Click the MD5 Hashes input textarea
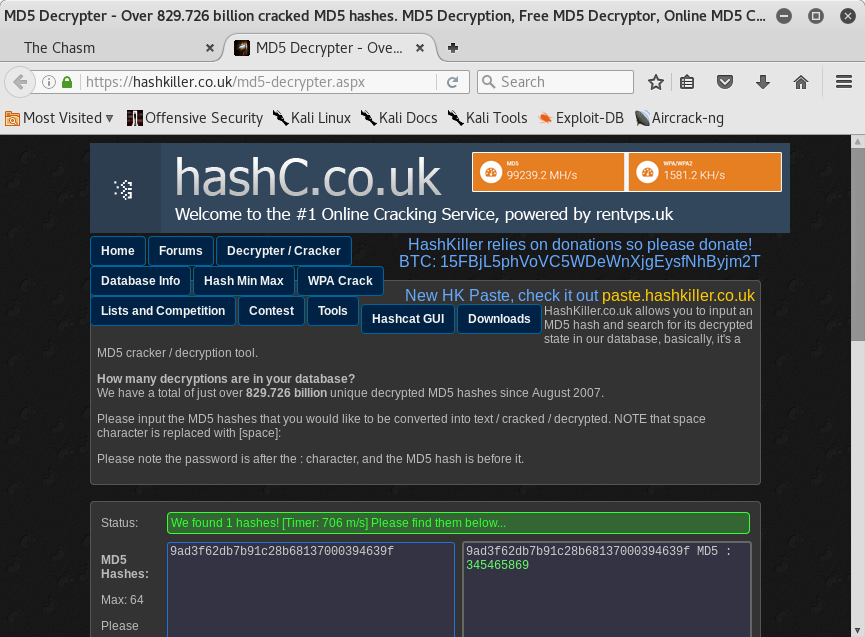This screenshot has width=865, height=637. click(310, 590)
